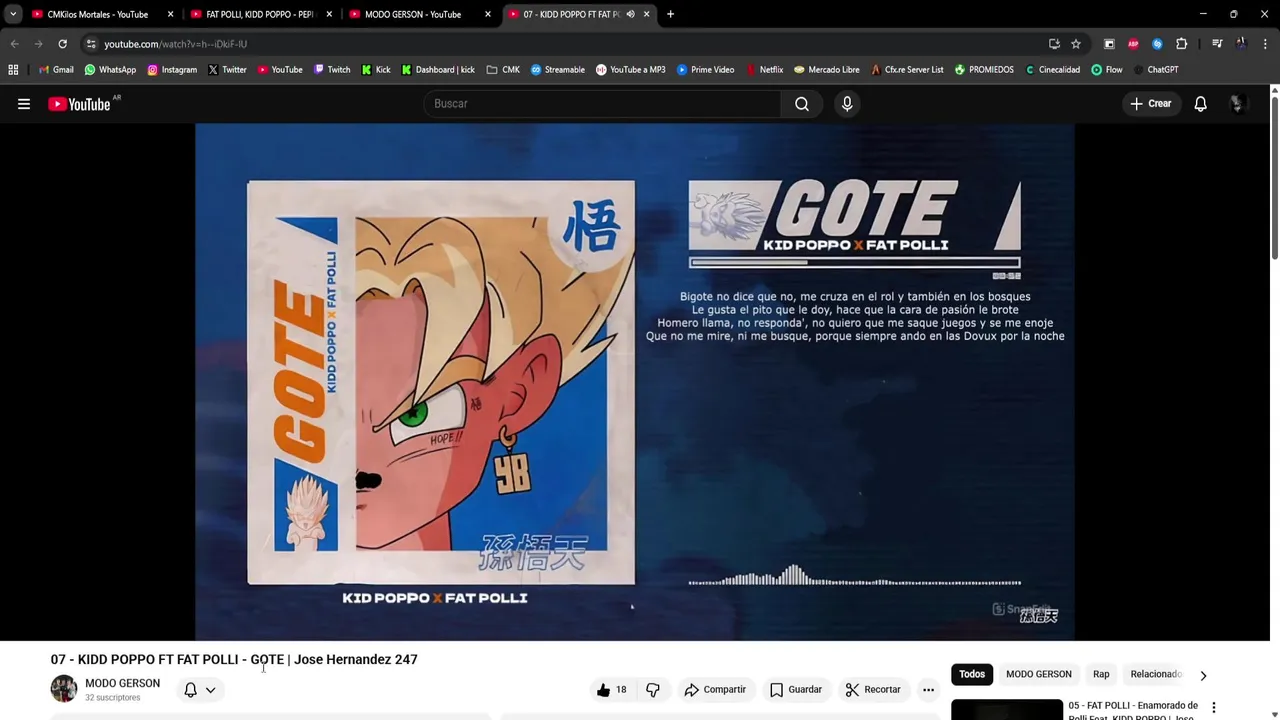The image size is (1280, 720).
Task: Open the MODO GERSON channel avatar
Action: [x=64, y=689]
